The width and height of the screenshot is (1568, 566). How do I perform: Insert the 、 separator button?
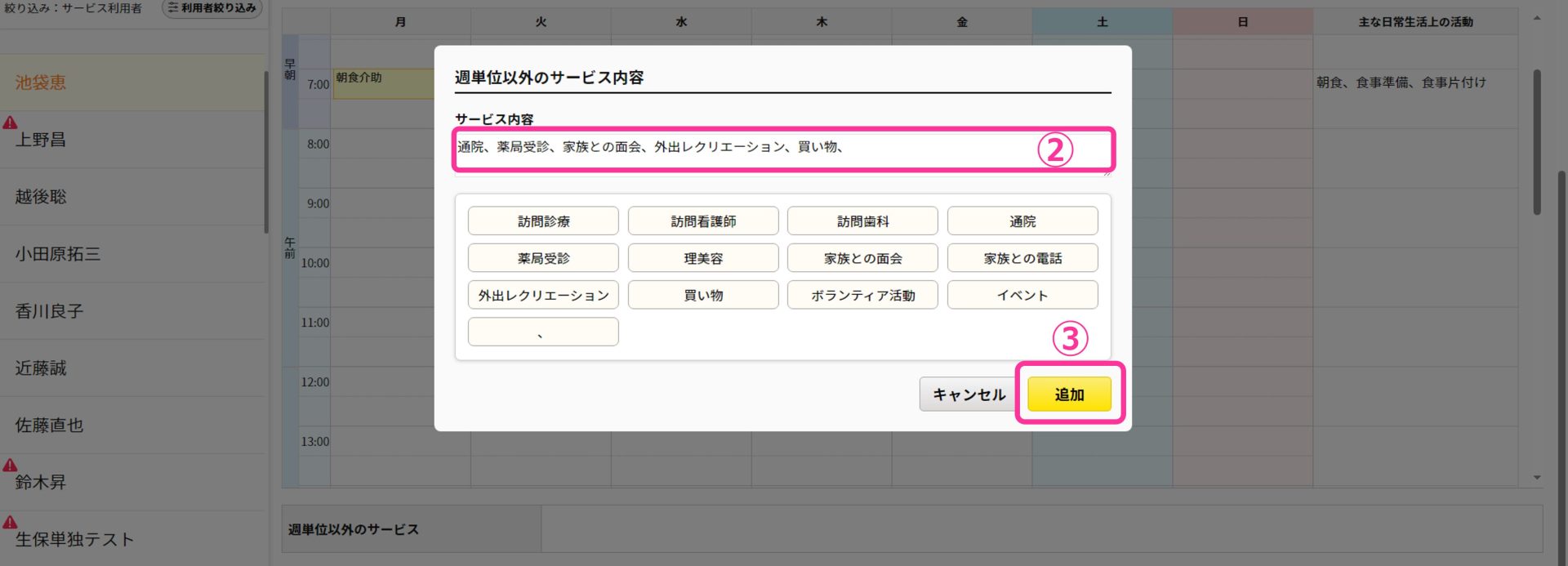click(543, 332)
